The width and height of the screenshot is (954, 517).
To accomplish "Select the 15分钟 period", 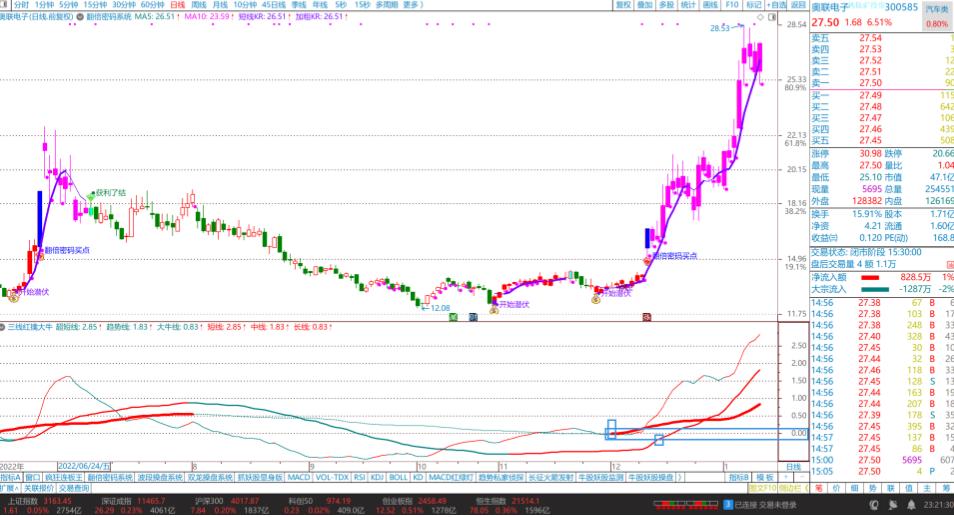I will 94,5.
